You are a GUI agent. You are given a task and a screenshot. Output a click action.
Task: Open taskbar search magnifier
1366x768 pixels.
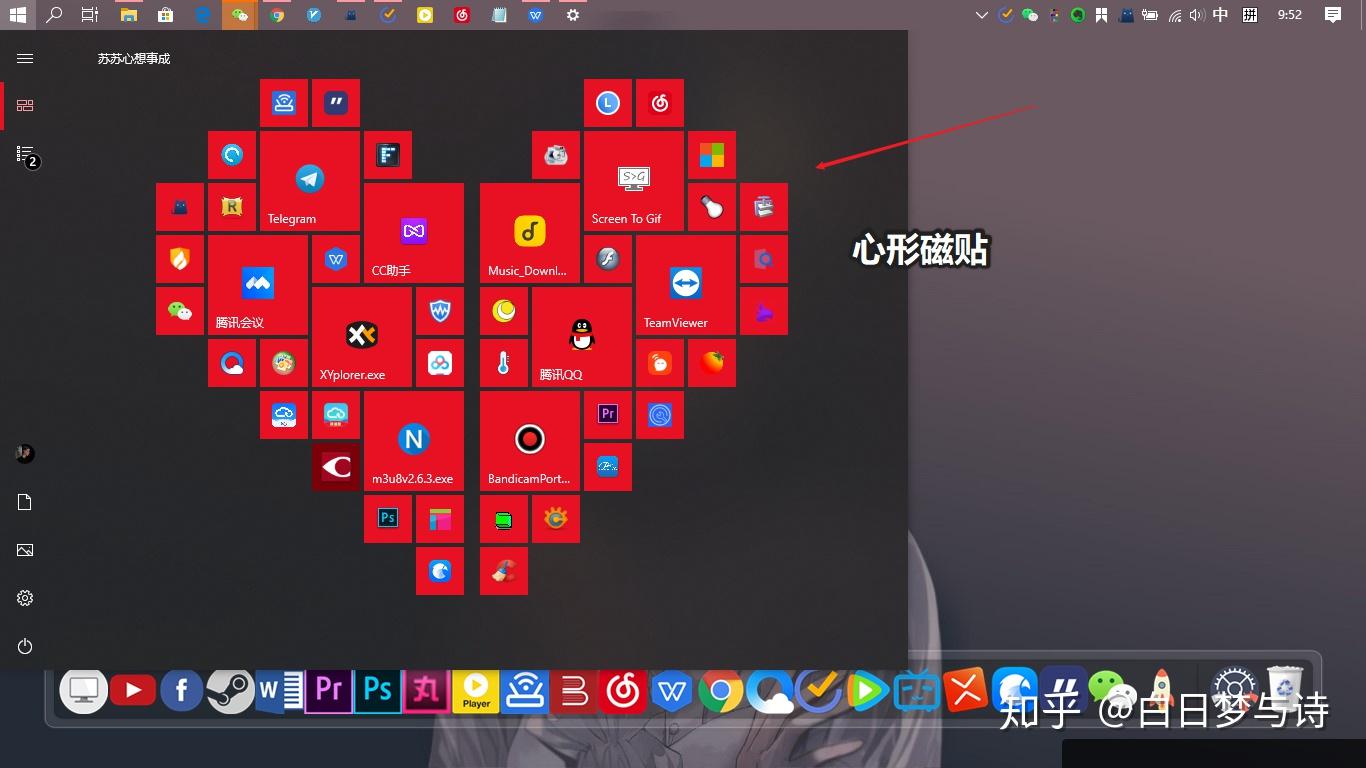tap(54, 15)
